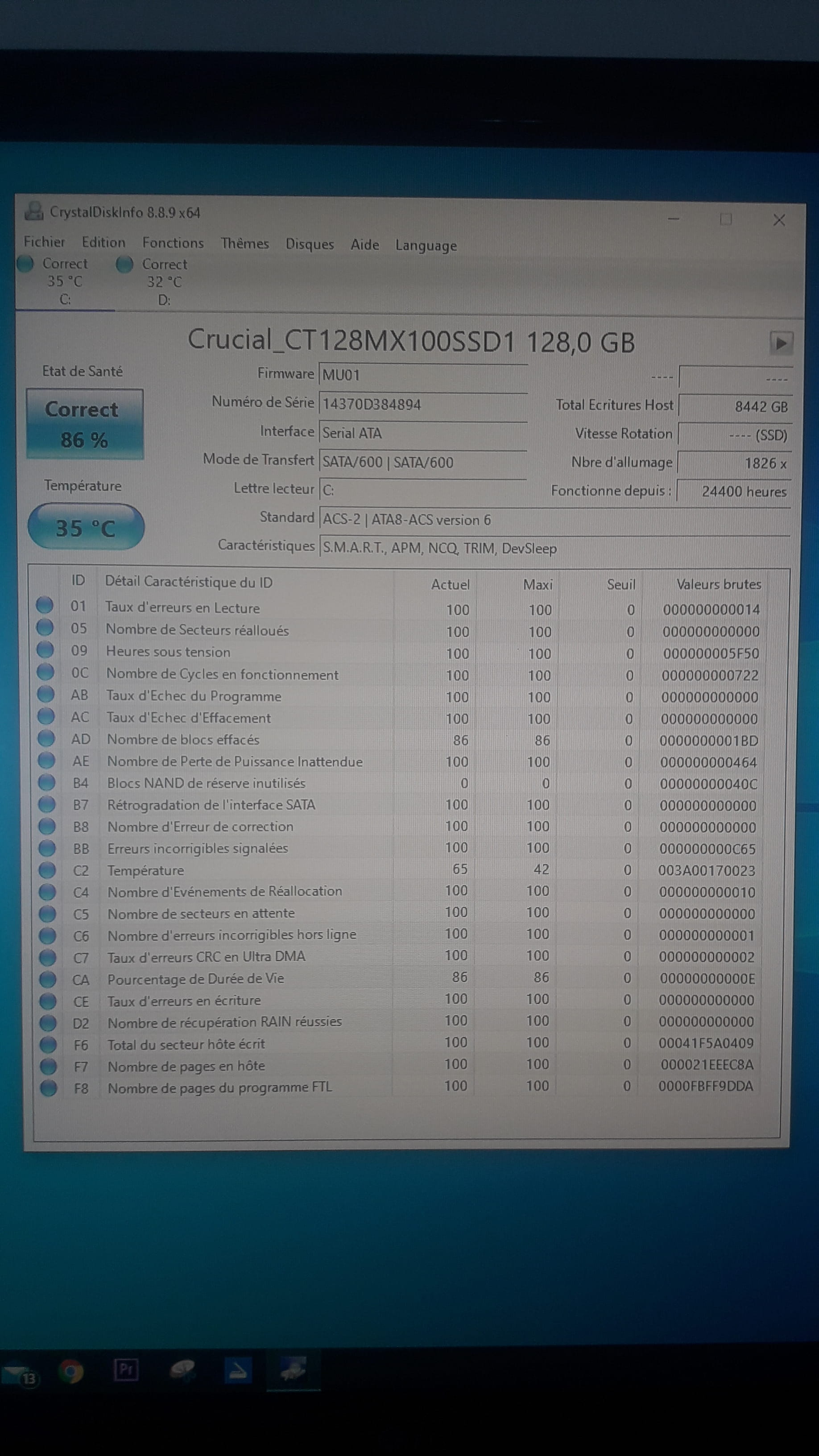Click the 35 °C temperature button
819x1456 pixels.
pos(86,527)
